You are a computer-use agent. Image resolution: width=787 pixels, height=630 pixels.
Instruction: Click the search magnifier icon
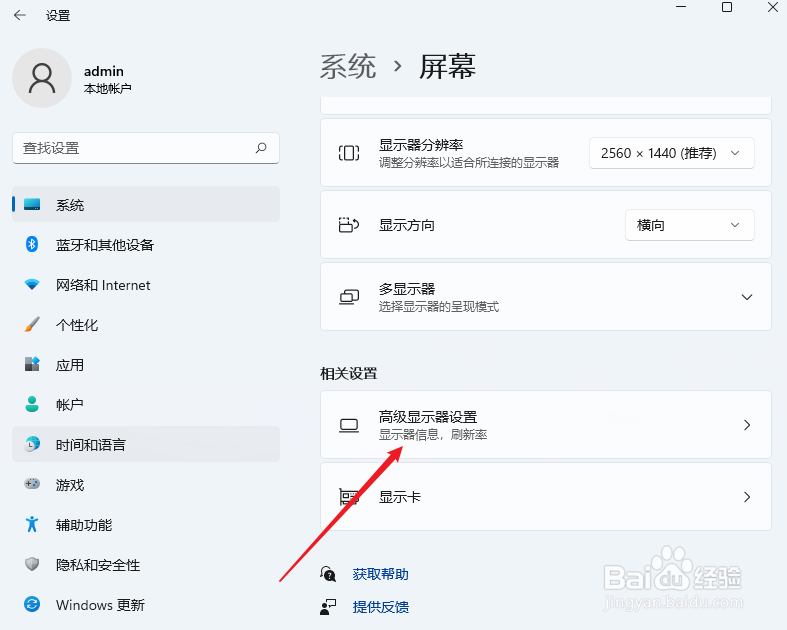[261, 148]
